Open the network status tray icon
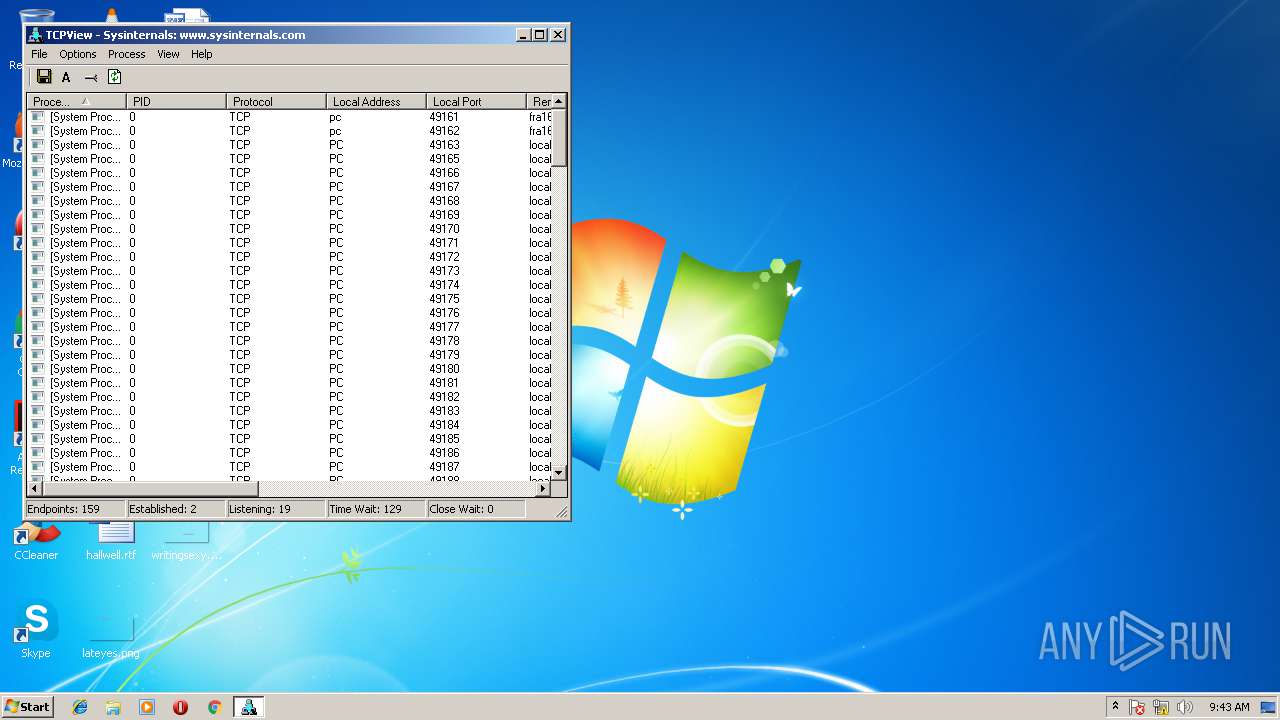The image size is (1280, 720). (1161, 707)
